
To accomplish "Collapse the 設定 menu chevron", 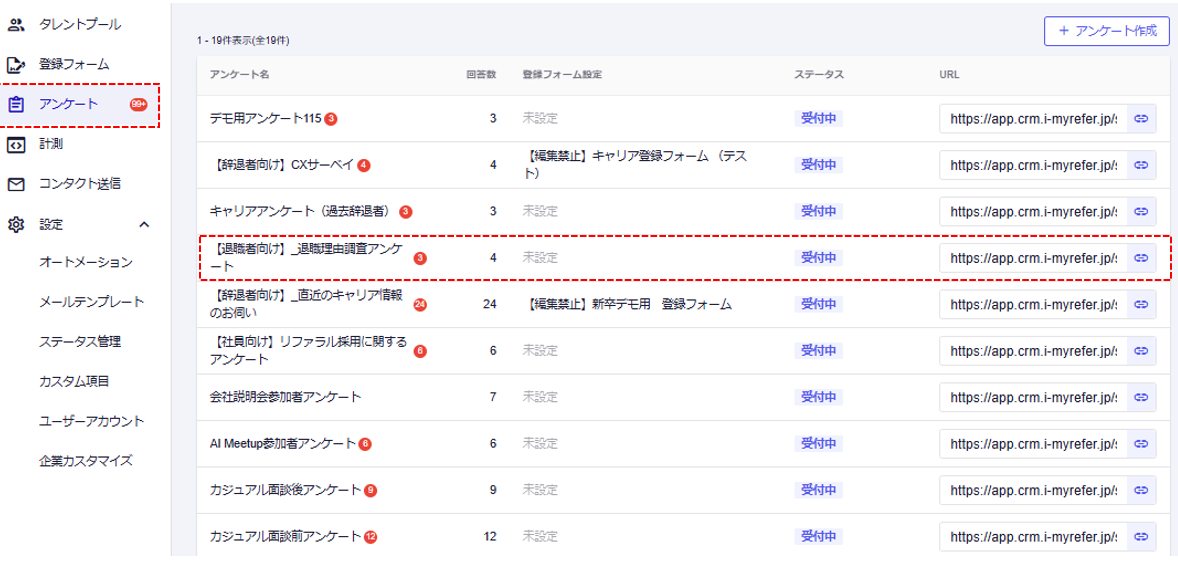I will point(144,224).
